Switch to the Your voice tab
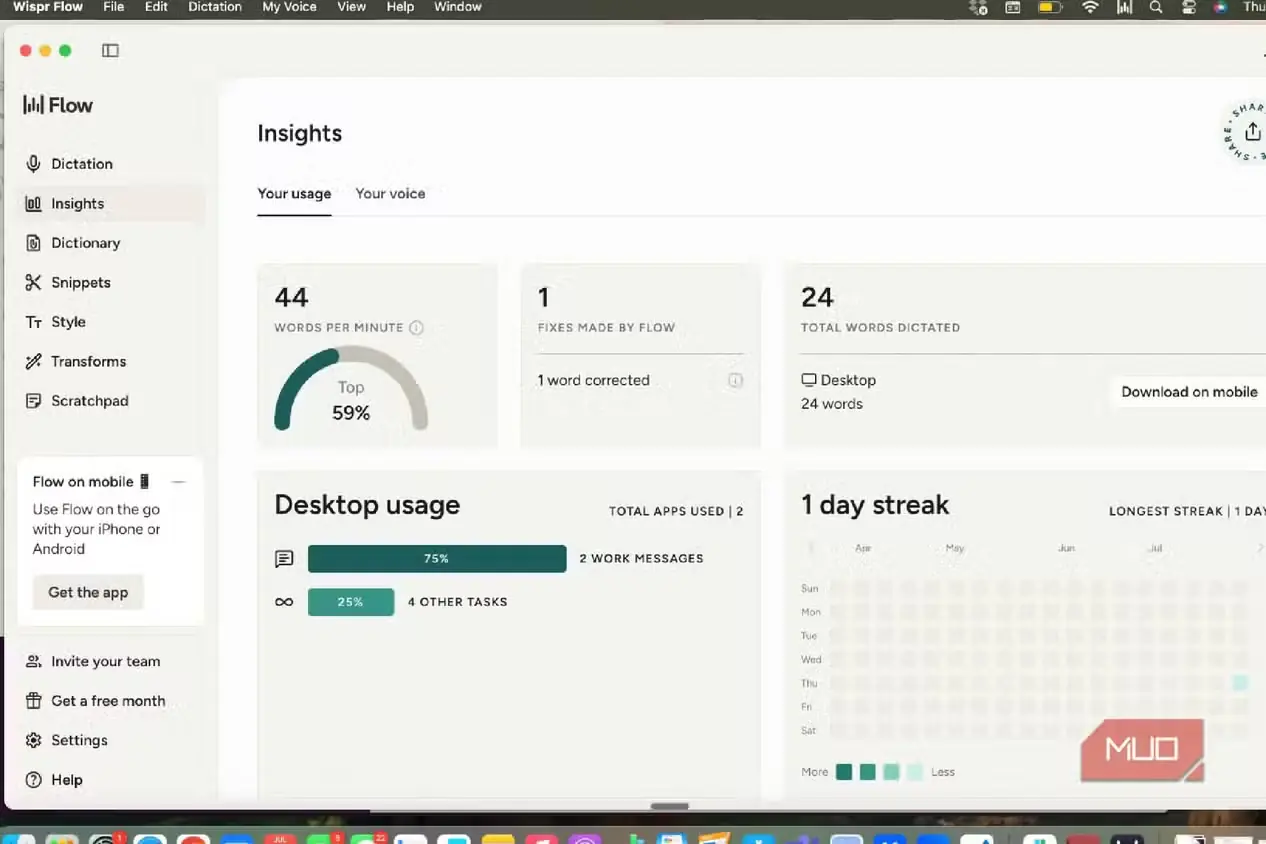1266x844 pixels. (390, 193)
